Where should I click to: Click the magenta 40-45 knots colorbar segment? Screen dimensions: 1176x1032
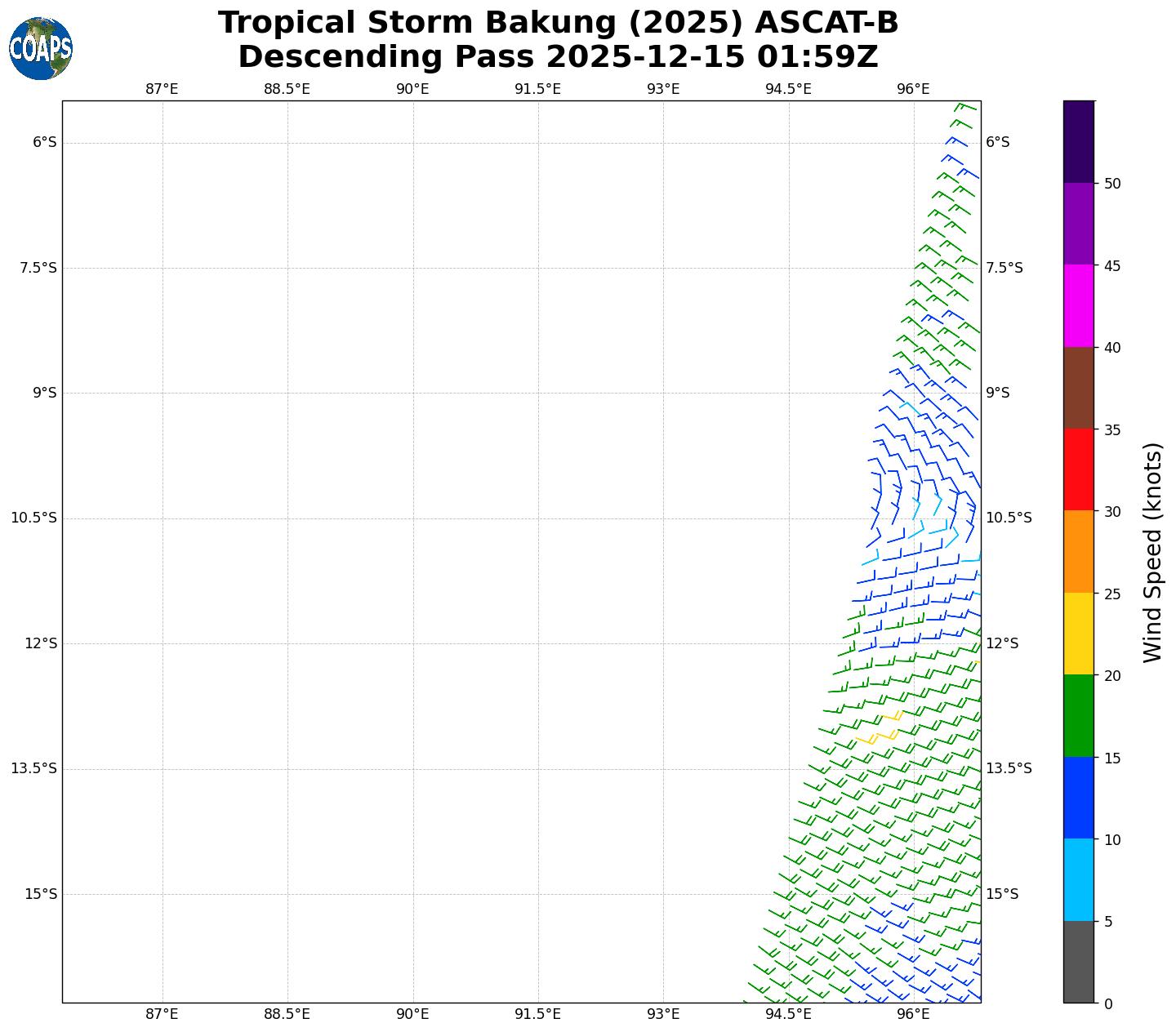coord(1078,305)
